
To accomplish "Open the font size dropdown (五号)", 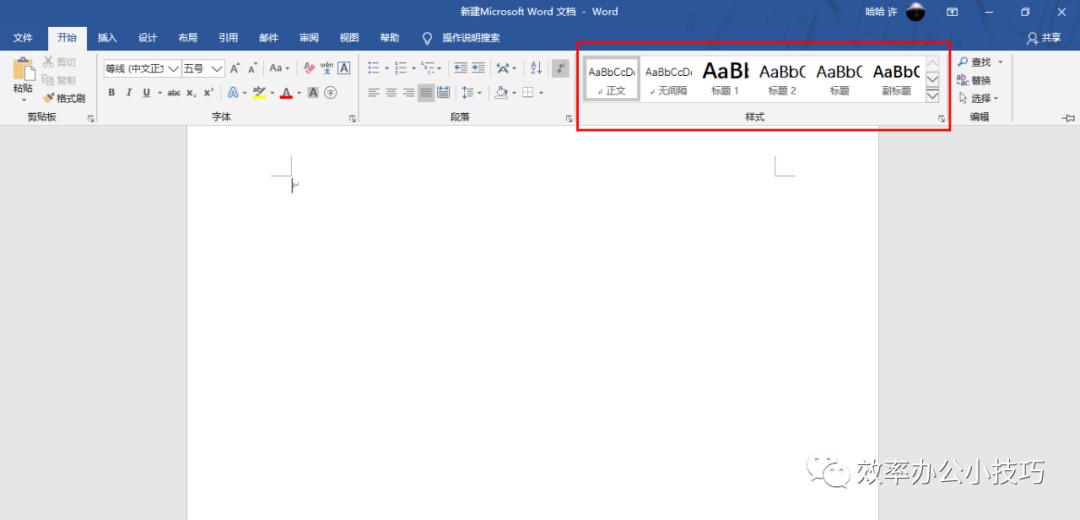I will point(217,69).
